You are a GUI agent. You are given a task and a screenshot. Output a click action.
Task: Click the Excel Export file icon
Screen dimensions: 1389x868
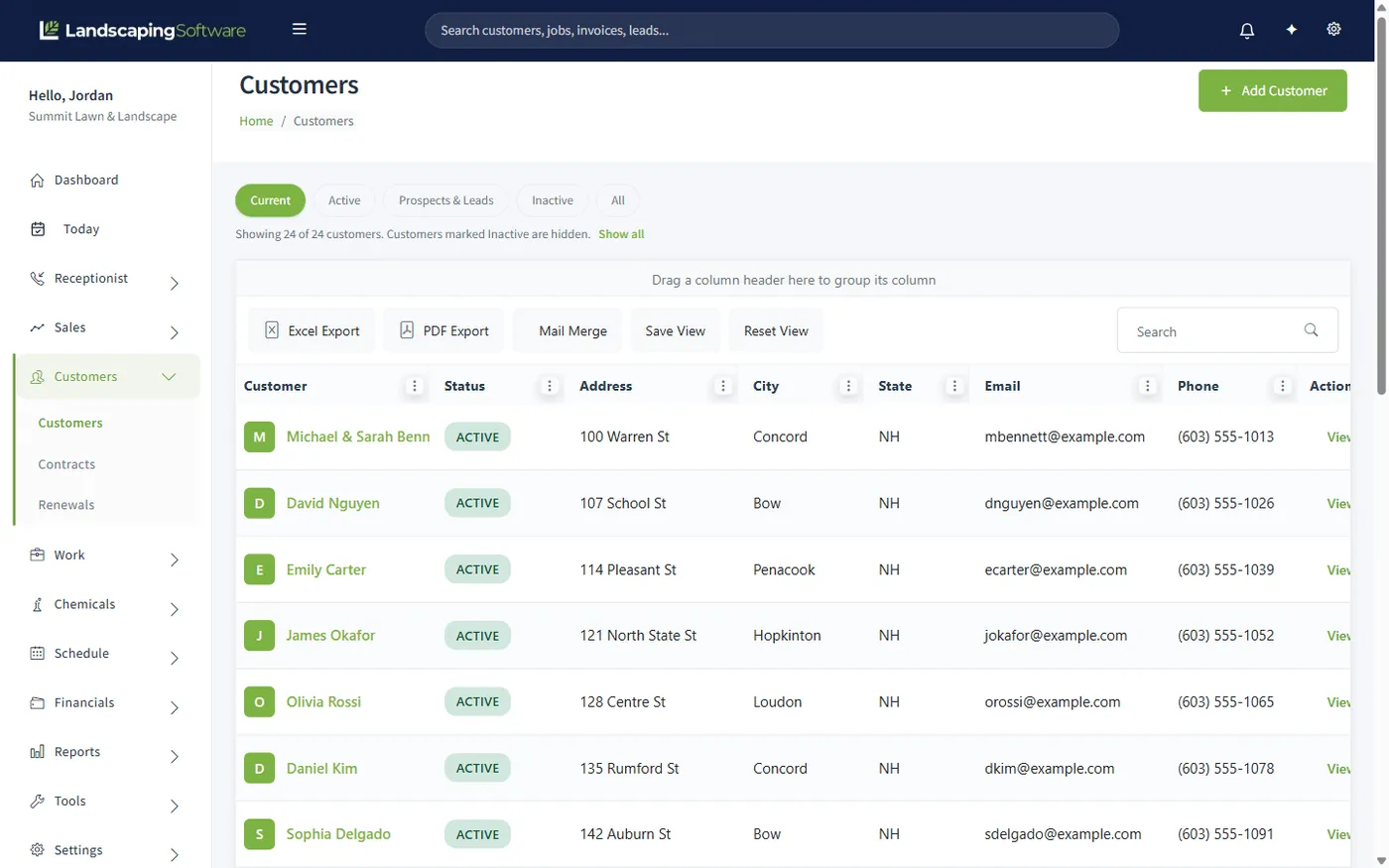coord(272,330)
